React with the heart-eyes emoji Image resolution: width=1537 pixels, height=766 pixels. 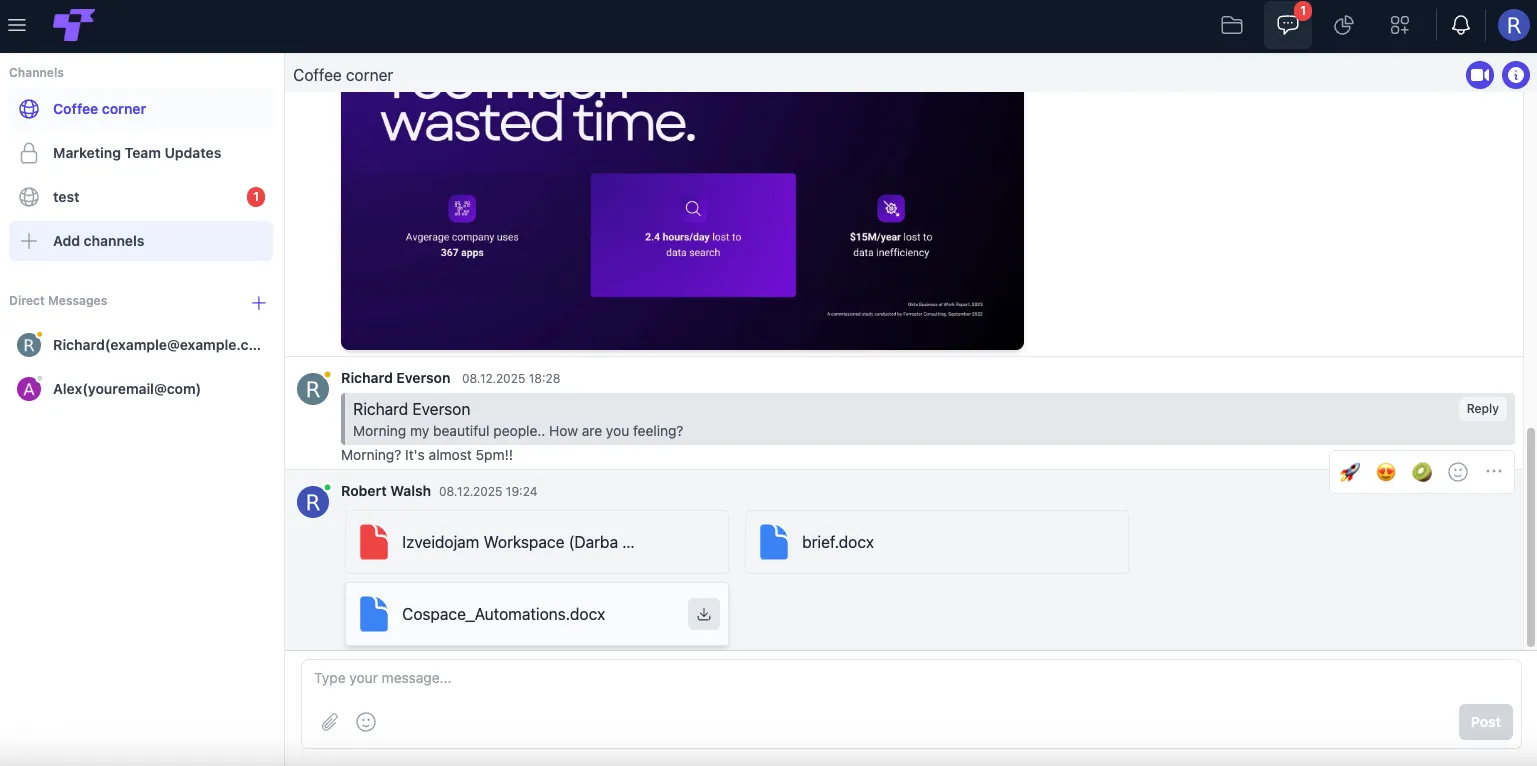click(x=1386, y=472)
